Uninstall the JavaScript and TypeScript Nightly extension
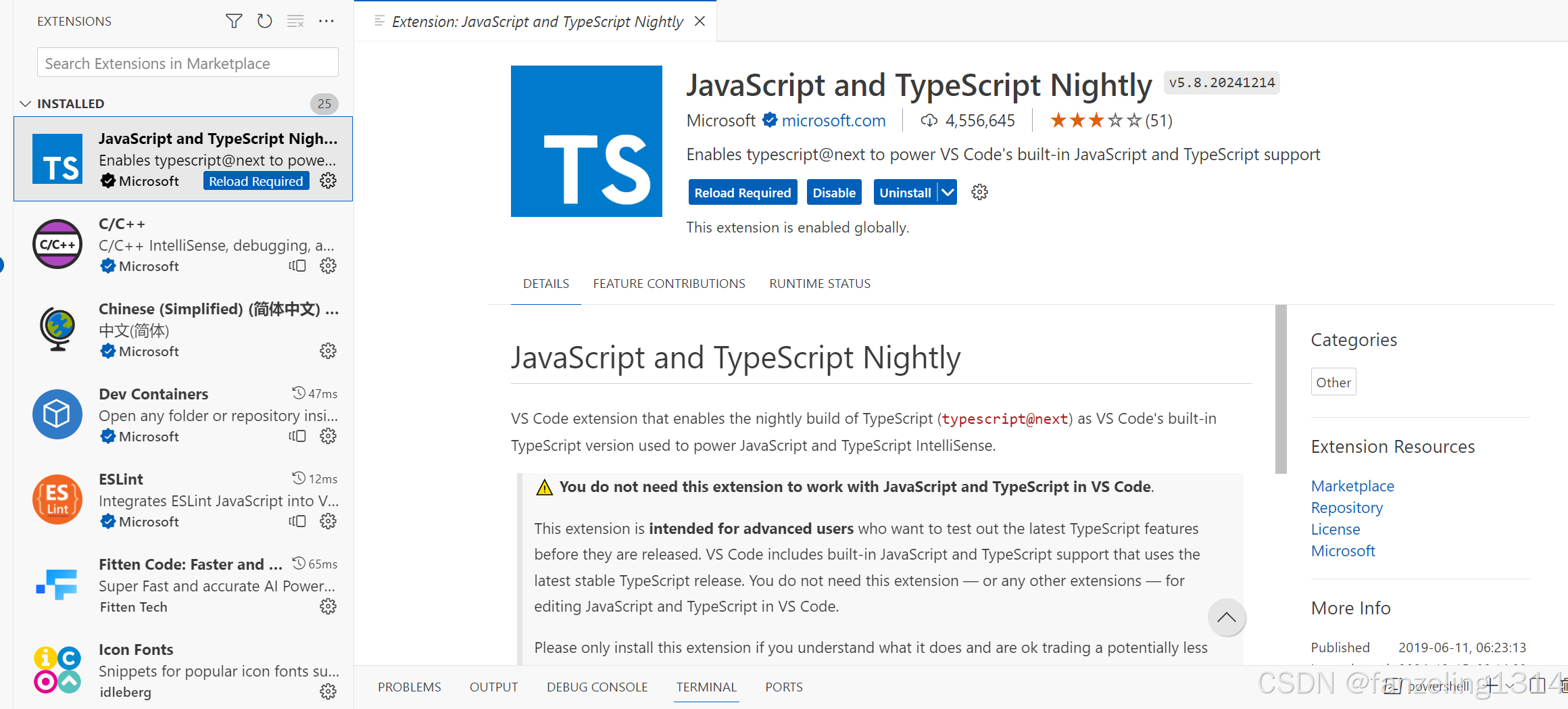Viewport: 1568px width, 709px height. tap(905, 193)
